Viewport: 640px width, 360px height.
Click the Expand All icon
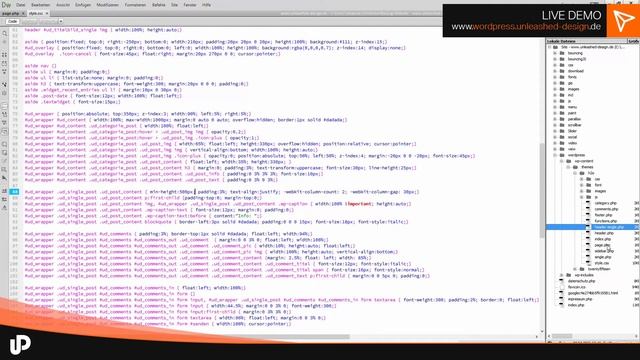coord(4,72)
